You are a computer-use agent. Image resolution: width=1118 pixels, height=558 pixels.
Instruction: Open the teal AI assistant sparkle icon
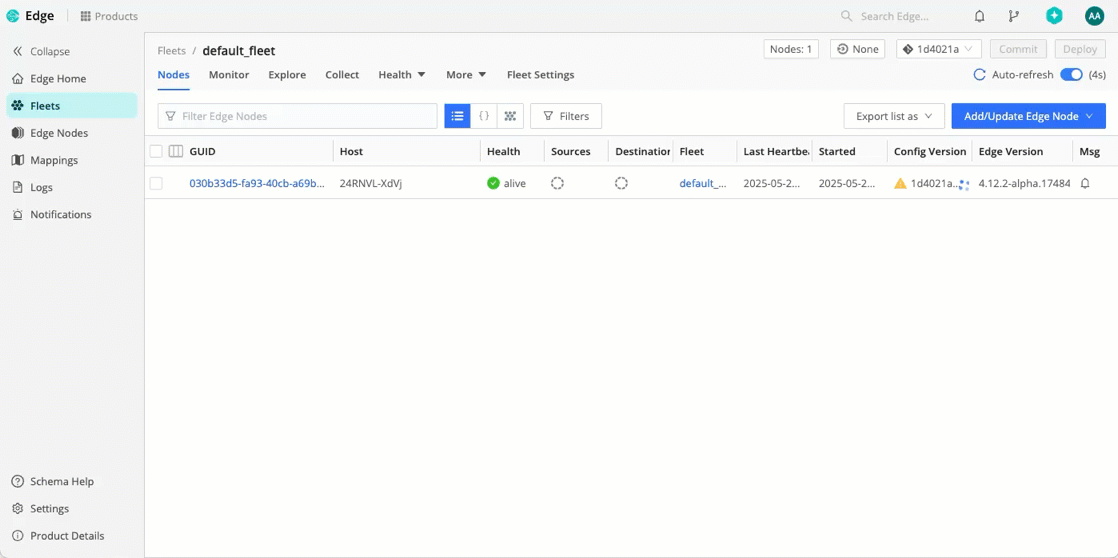tap(1054, 16)
